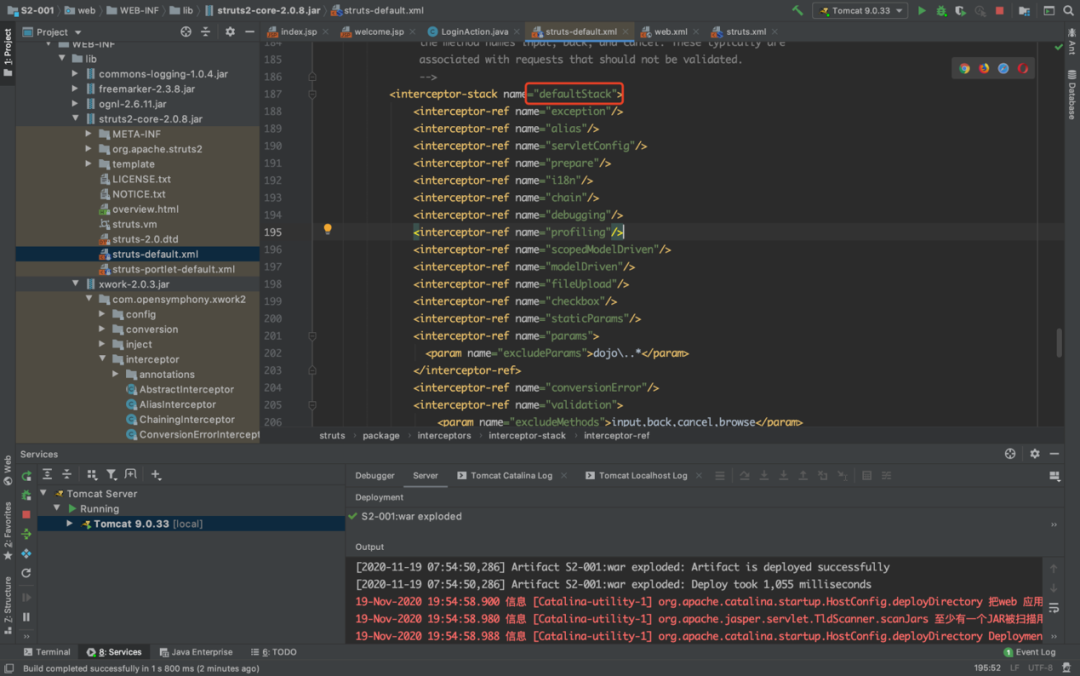Open in Chrome browser icon in the editor

point(964,68)
